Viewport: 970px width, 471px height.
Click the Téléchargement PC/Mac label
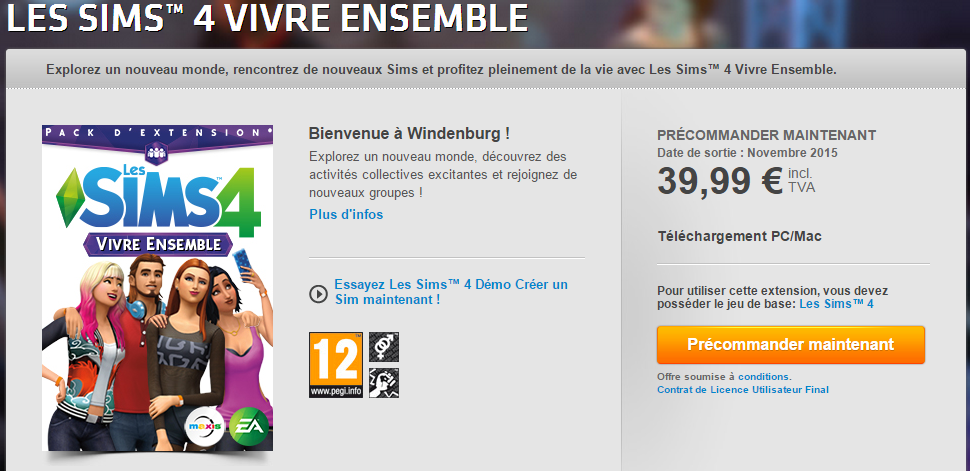click(740, 236)
